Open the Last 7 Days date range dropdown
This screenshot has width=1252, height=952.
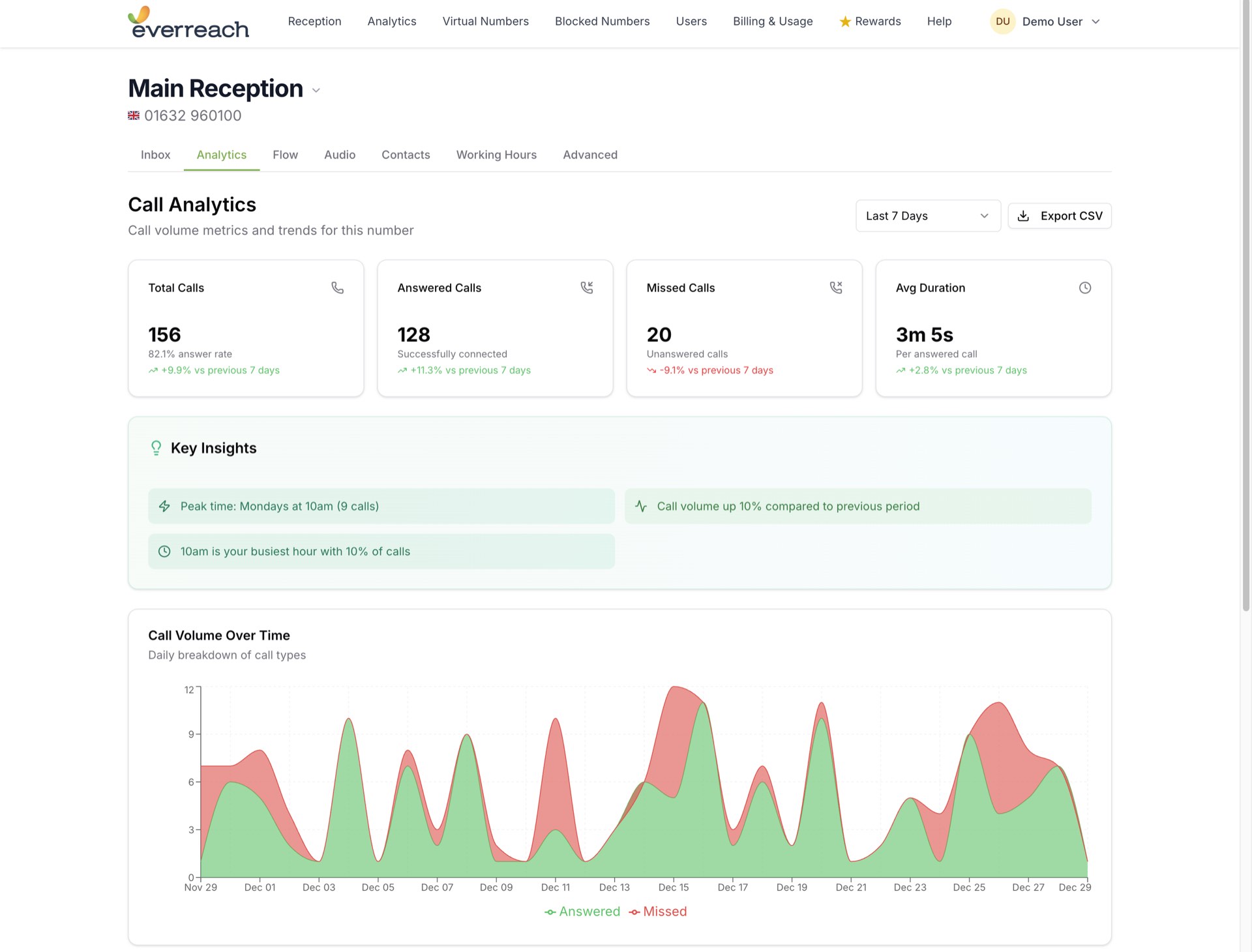(x=927, y=215)
